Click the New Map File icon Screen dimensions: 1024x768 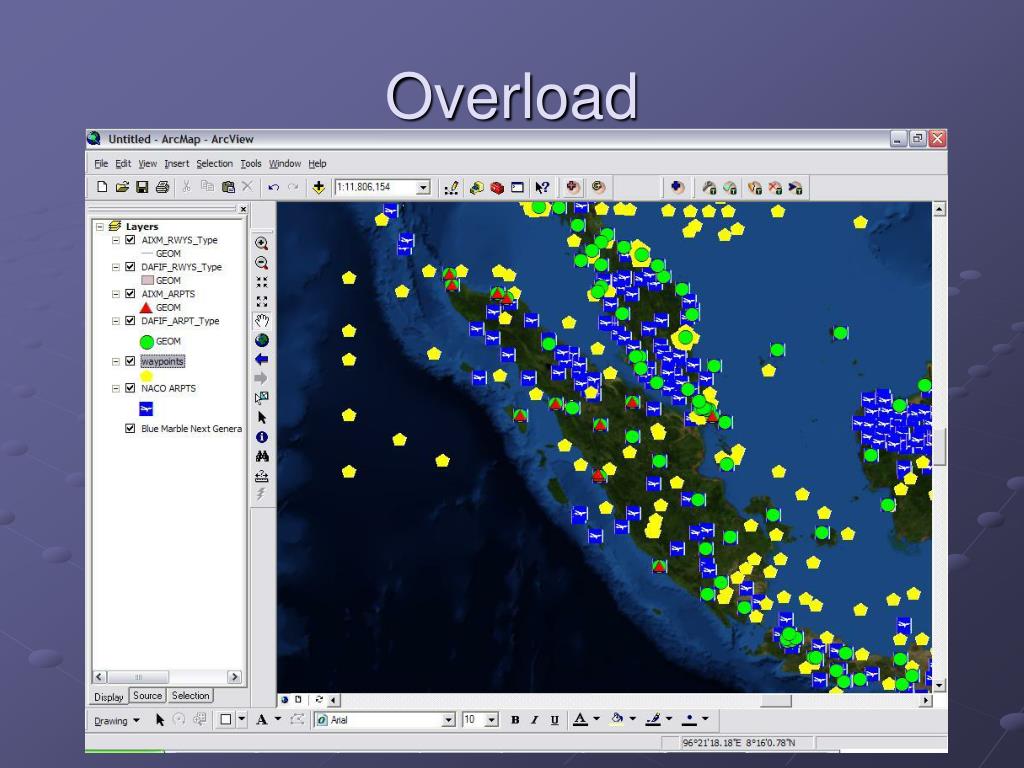[x=102, y=187]
